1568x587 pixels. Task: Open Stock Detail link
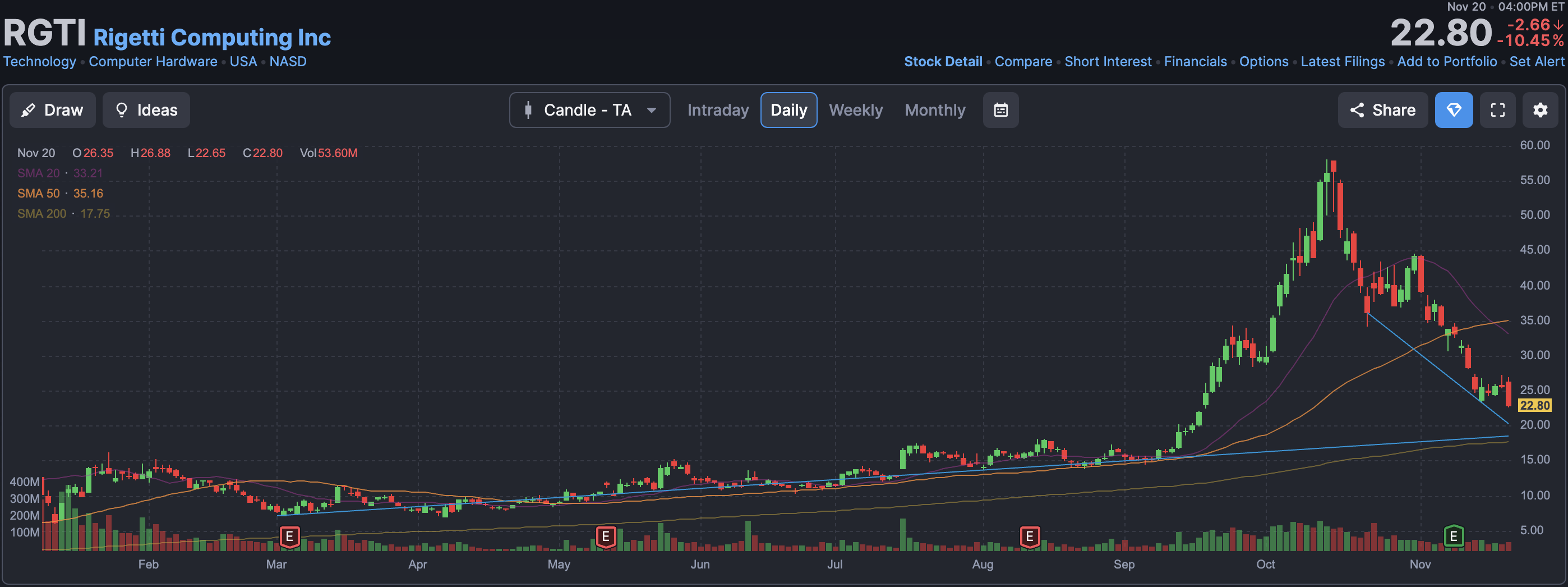[943, 62]
